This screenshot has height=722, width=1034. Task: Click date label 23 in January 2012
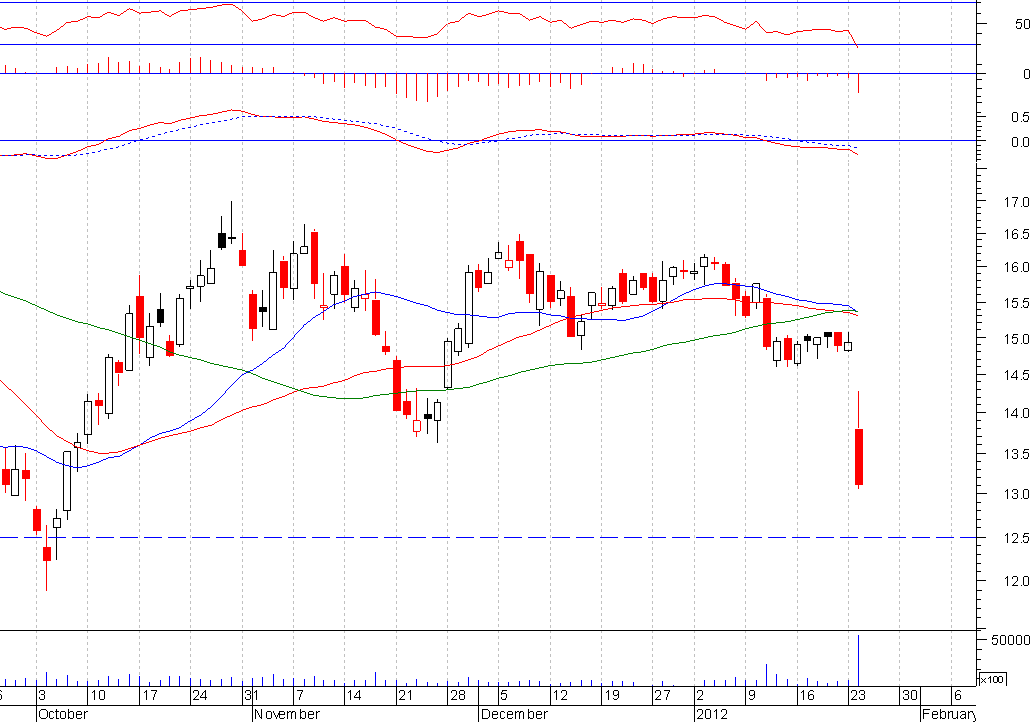[857, 695]
